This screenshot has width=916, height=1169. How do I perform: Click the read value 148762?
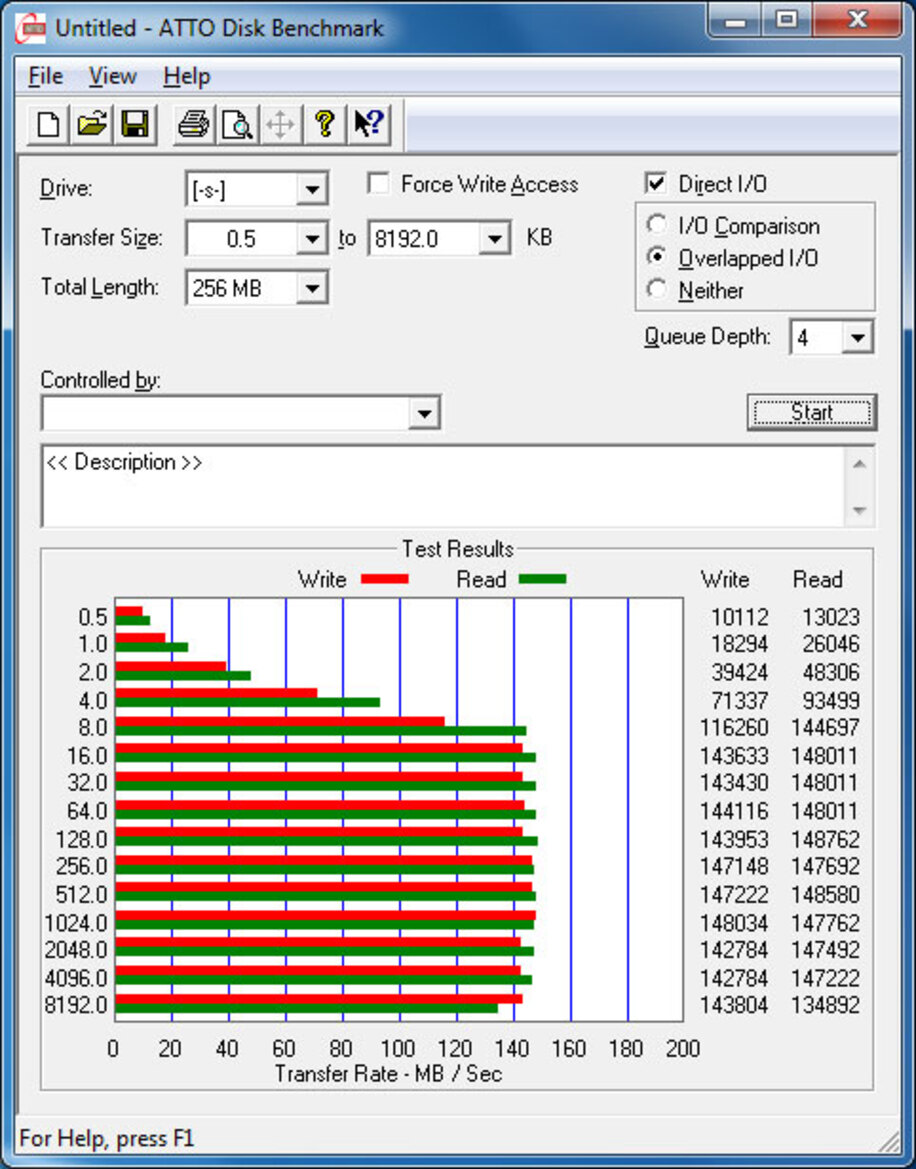click(x=825, y=839)
